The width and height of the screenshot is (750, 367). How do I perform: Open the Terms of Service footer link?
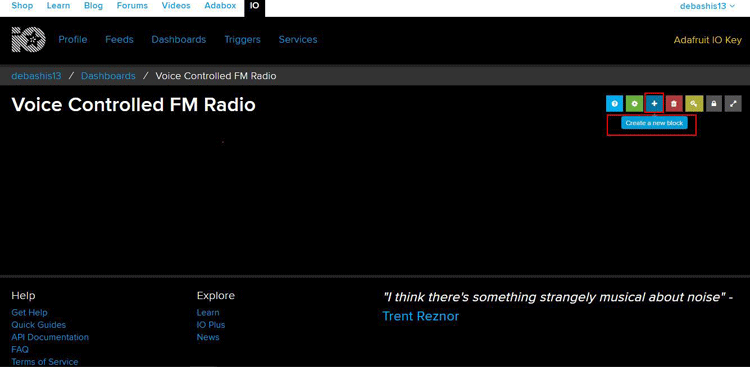pyautogui.click(x=44, y=362)
